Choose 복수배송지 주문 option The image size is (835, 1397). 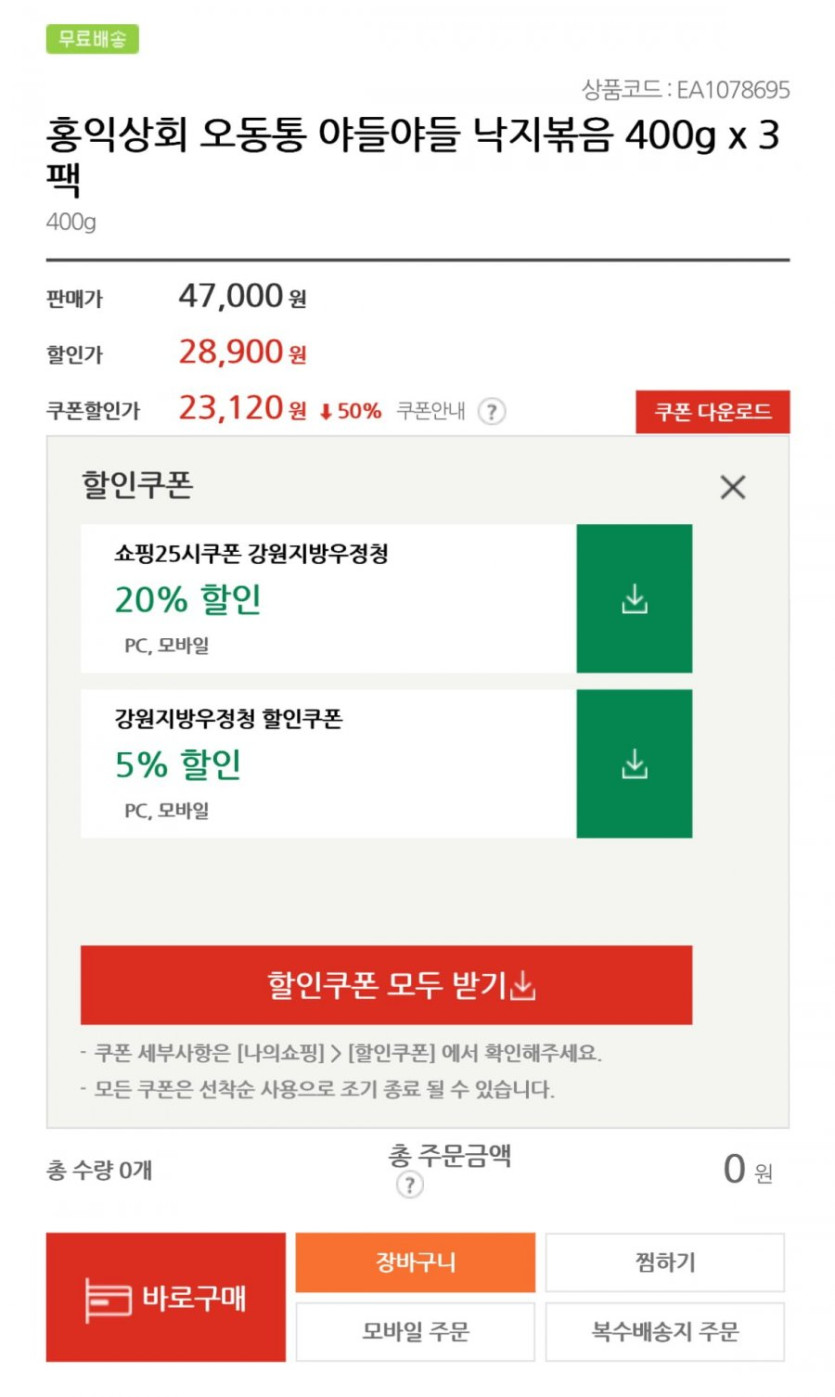pos(664,1332)
